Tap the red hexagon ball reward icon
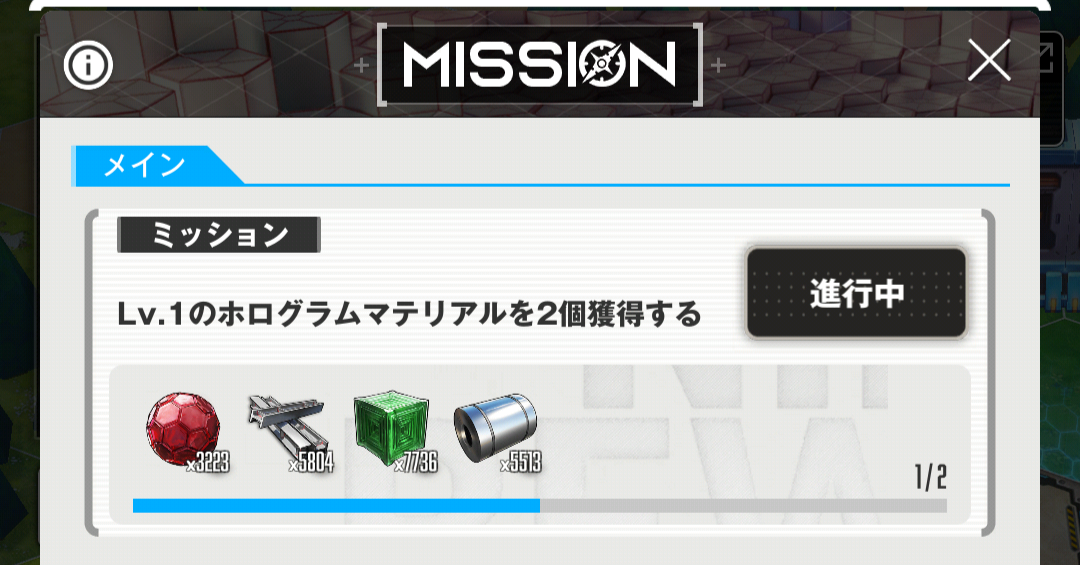The width and height of the screenshot is (1080, 565). click(x=183, y=431)
